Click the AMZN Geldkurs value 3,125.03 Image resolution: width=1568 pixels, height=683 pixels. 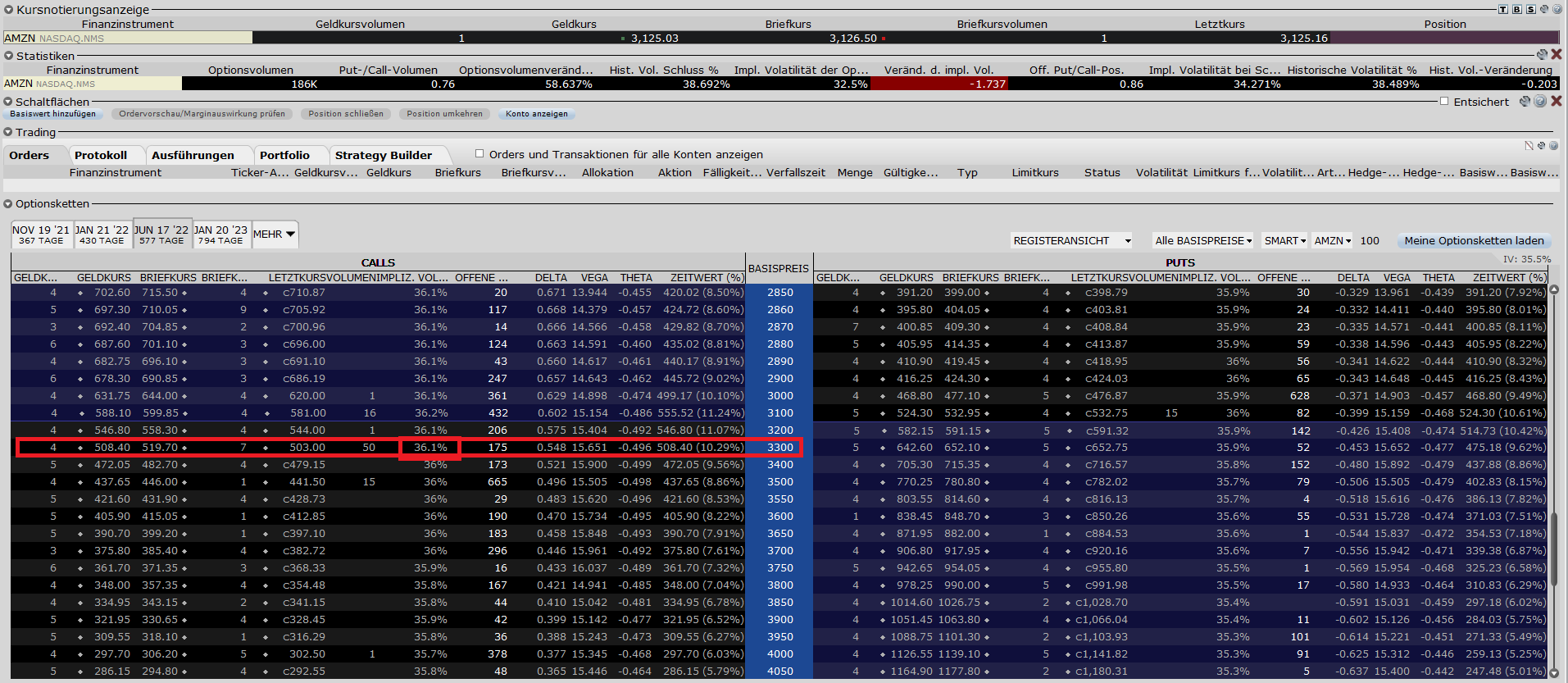[x=655, y=38]
